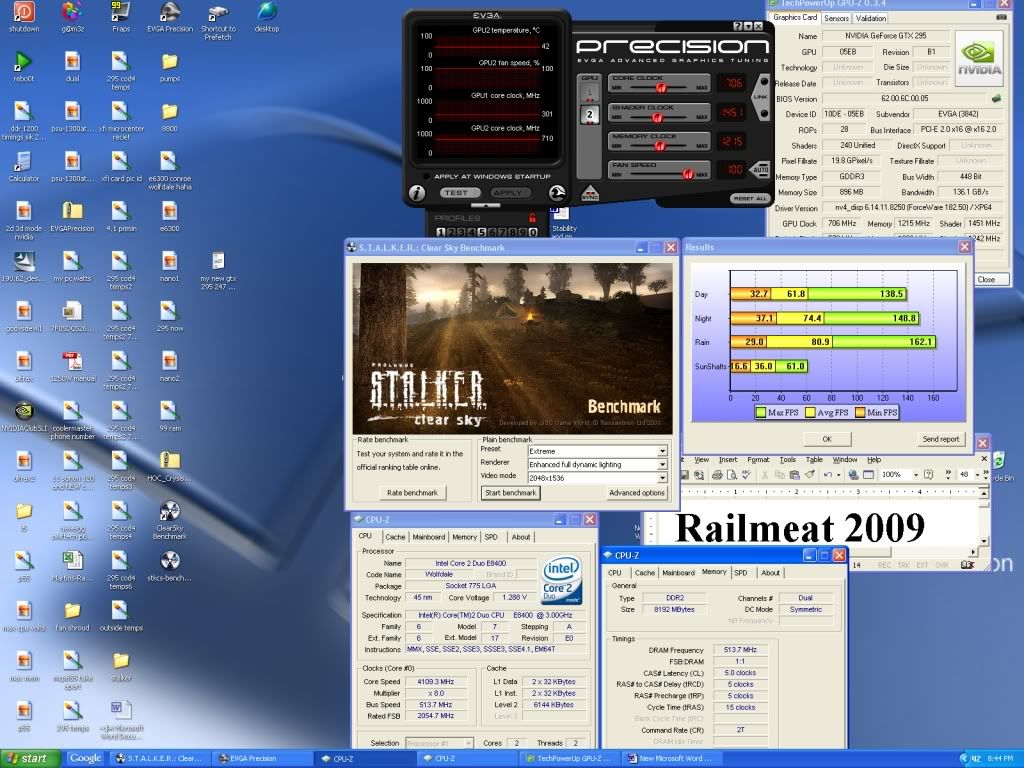Open the shutdown desktop shortcut

pyautogui.click(x=24, y=17)
